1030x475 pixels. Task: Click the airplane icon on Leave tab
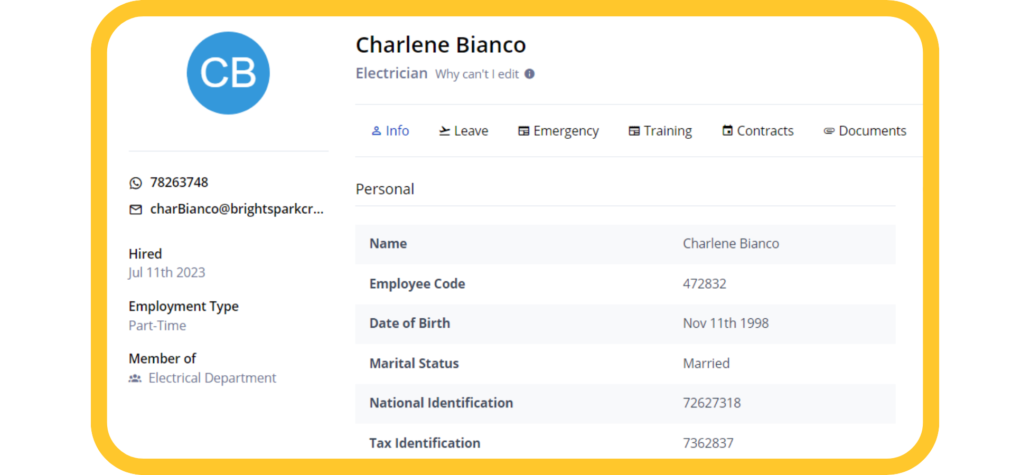point(445,131)
